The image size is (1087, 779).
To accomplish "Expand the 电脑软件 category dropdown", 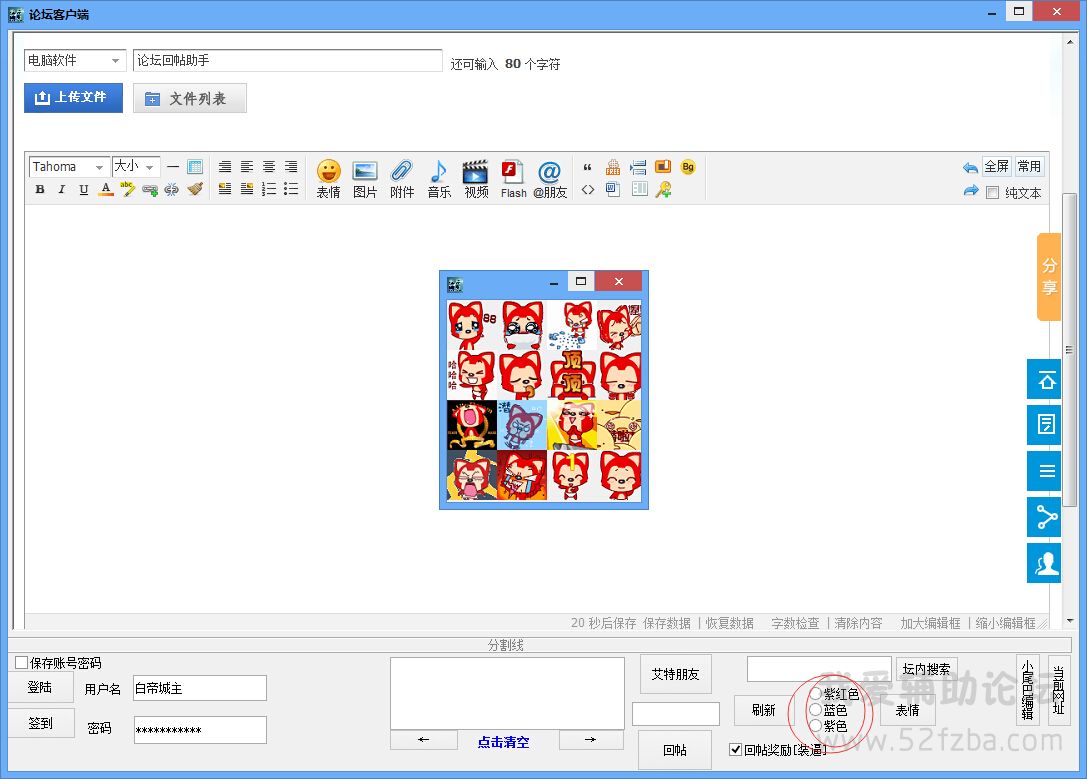I will pyautogui.click(x=75, y=60).
